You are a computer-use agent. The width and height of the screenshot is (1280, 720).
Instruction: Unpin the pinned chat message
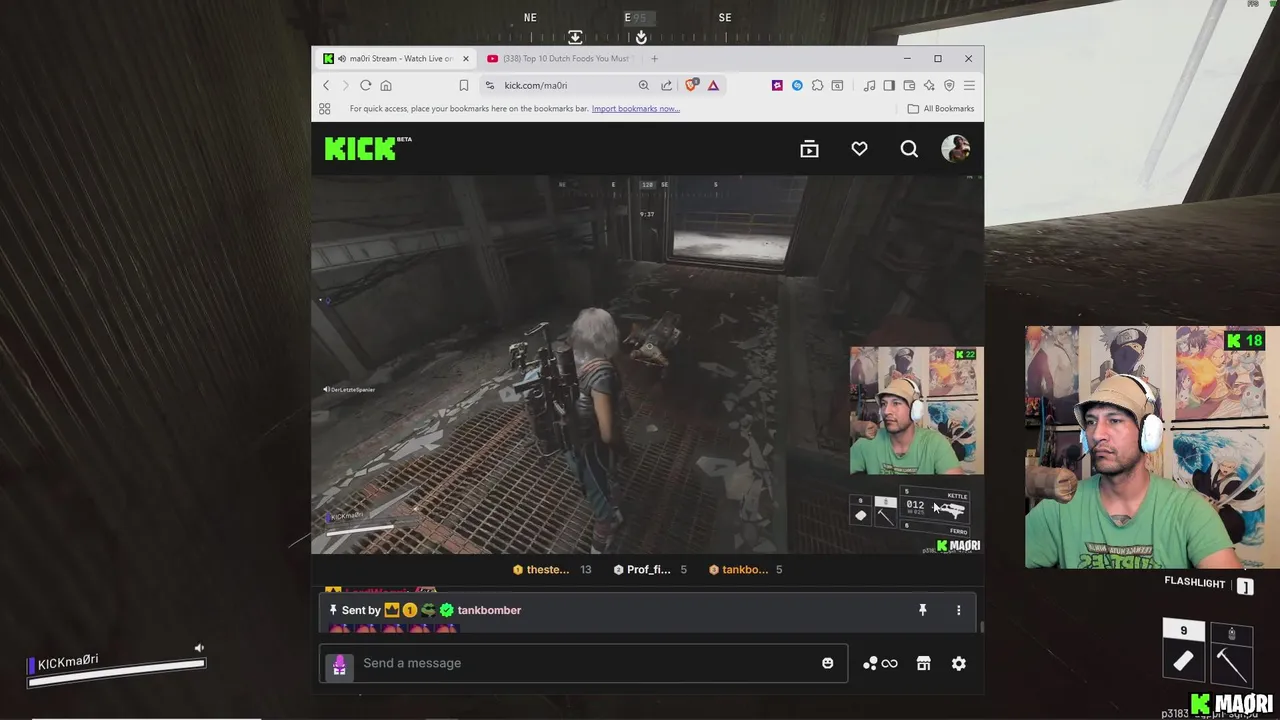click(x=923, y=610)
